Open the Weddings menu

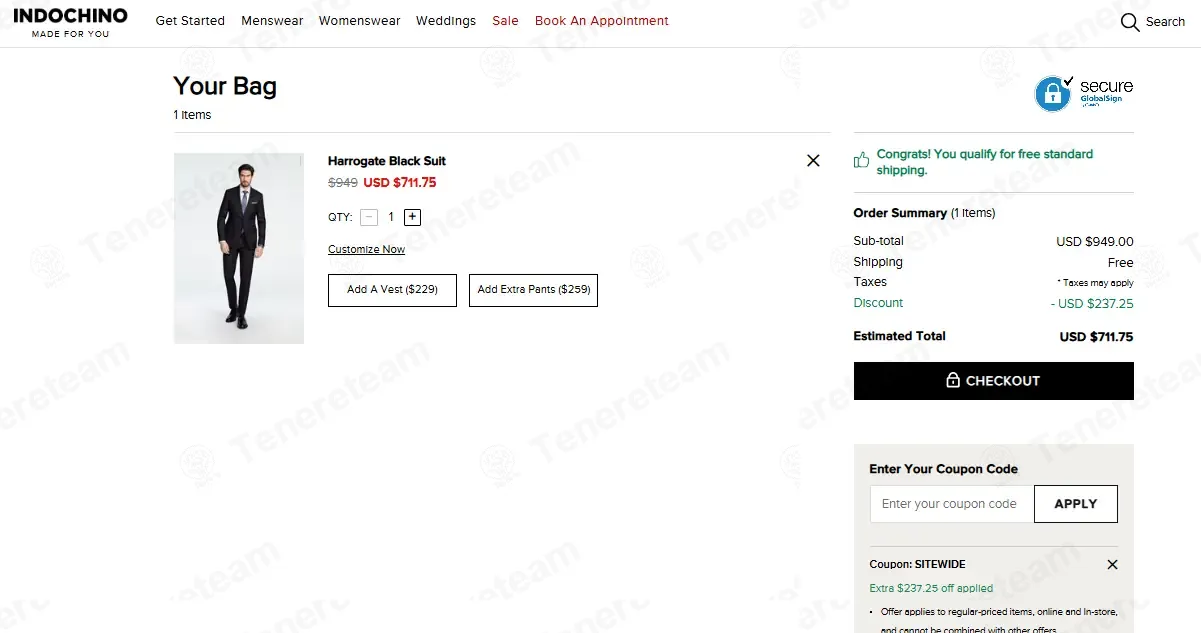click(x=446, y=21)
